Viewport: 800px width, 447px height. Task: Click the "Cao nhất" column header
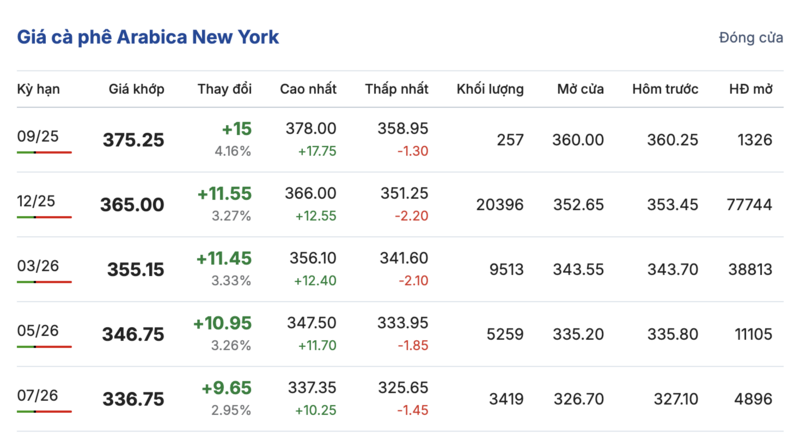pyautogui.click(x=308, y=89)
